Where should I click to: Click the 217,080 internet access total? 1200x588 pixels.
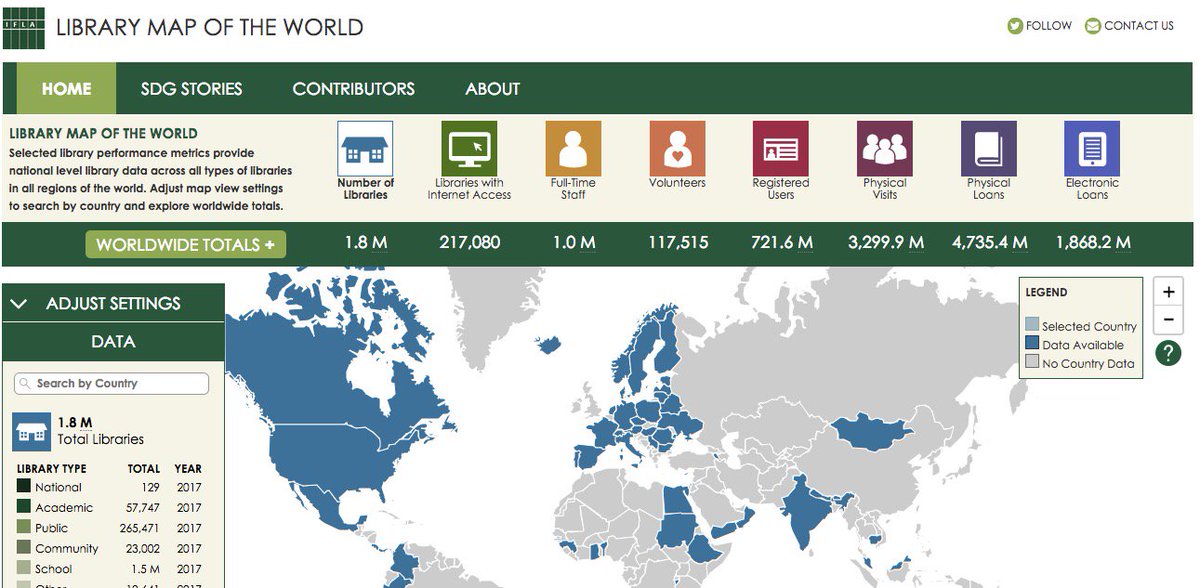click(469, 243)
